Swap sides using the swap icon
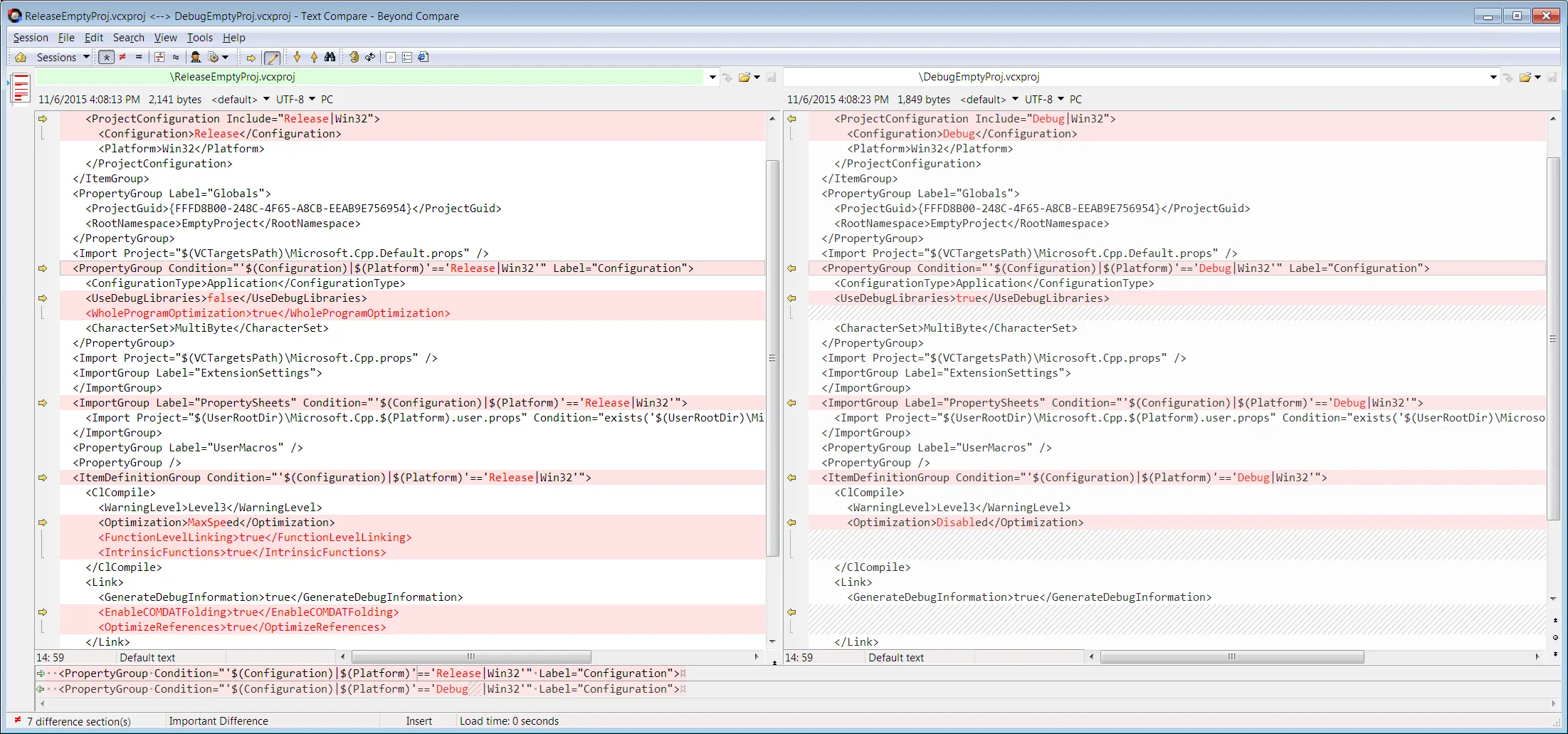The height and width of the screenshot is (734, 1568). pos(354,57)
